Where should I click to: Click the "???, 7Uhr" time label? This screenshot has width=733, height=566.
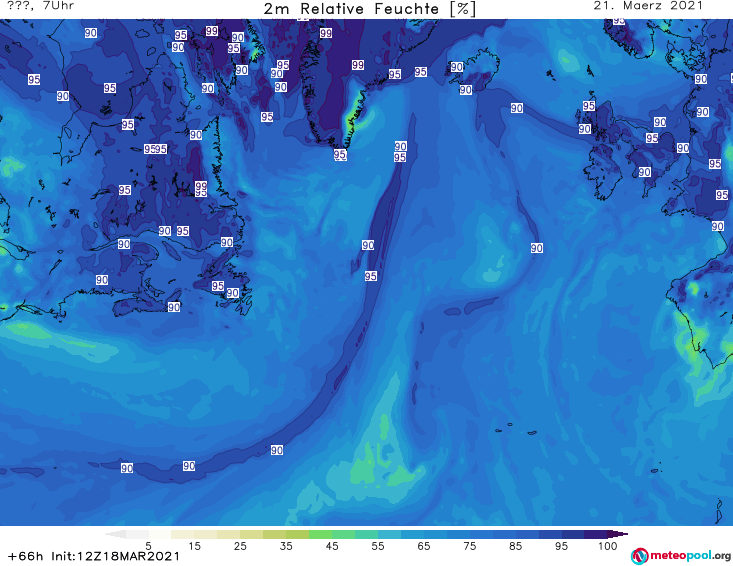point(41,6)
